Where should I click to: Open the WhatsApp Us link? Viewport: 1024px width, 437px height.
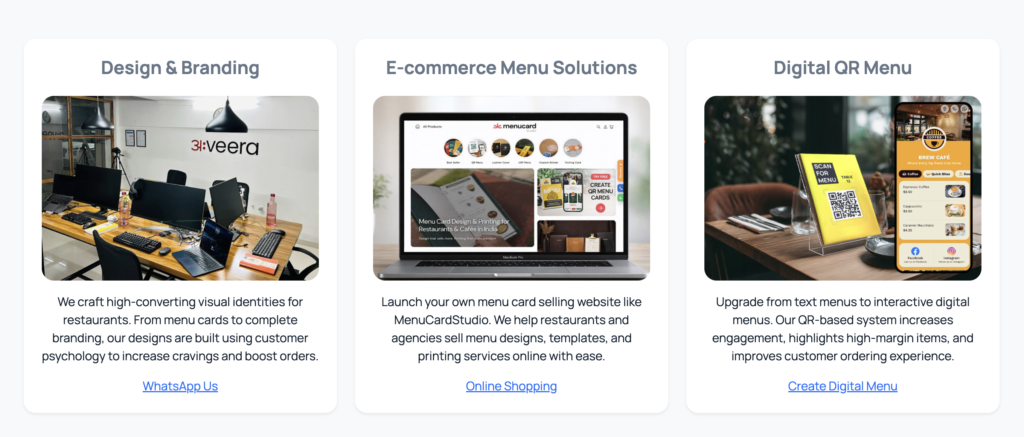tap(180, 386)
